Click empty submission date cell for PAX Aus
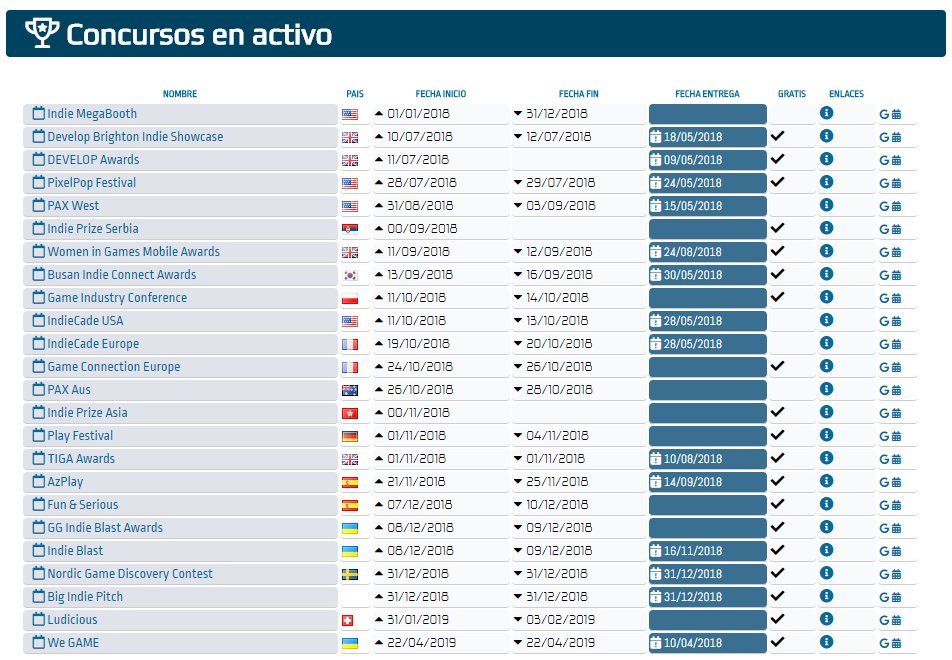This screenshot has width=952, height=660. (x=707, y=390)
